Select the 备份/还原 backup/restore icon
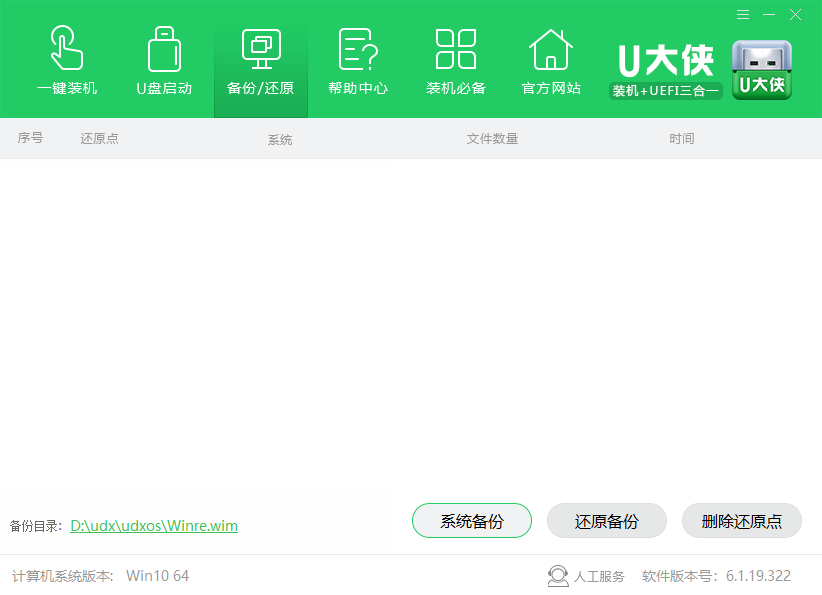822x595 pixels. pyautogui.click(x=260, y=58)
